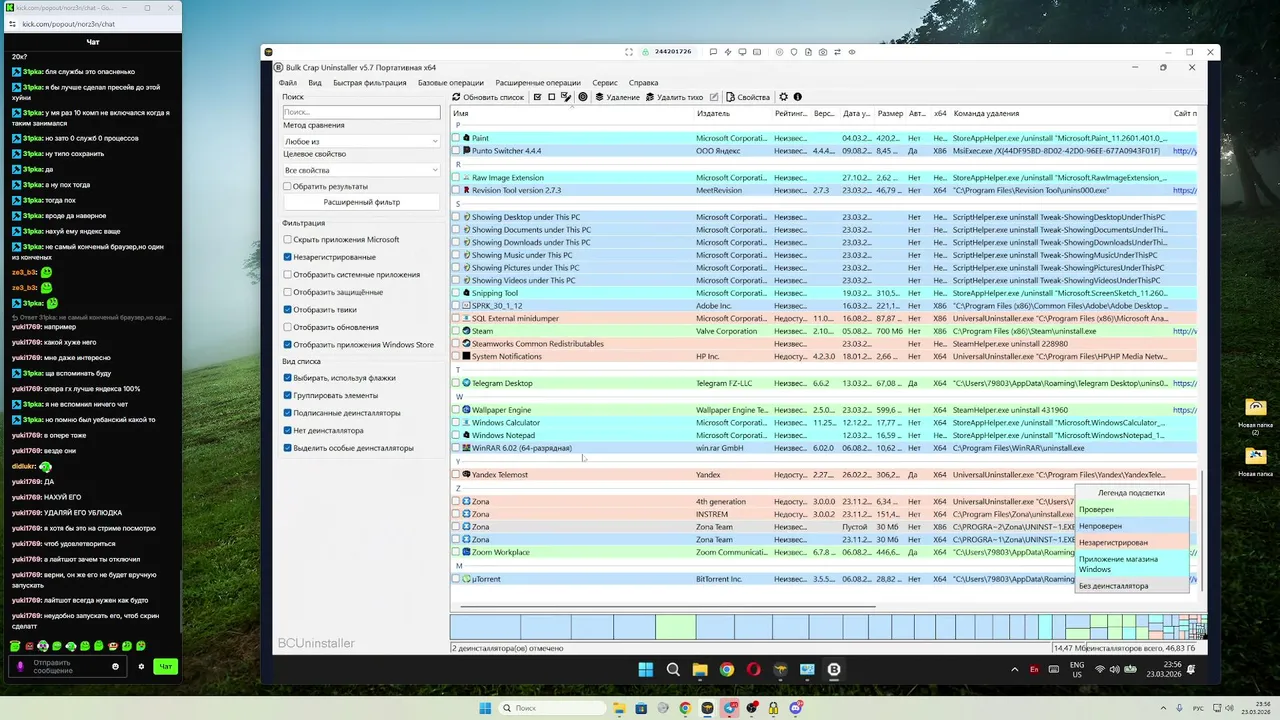This screenshot has width=1280, height=720.
Task: Click the select-all checked box toolbar icon
Action: 538,97
